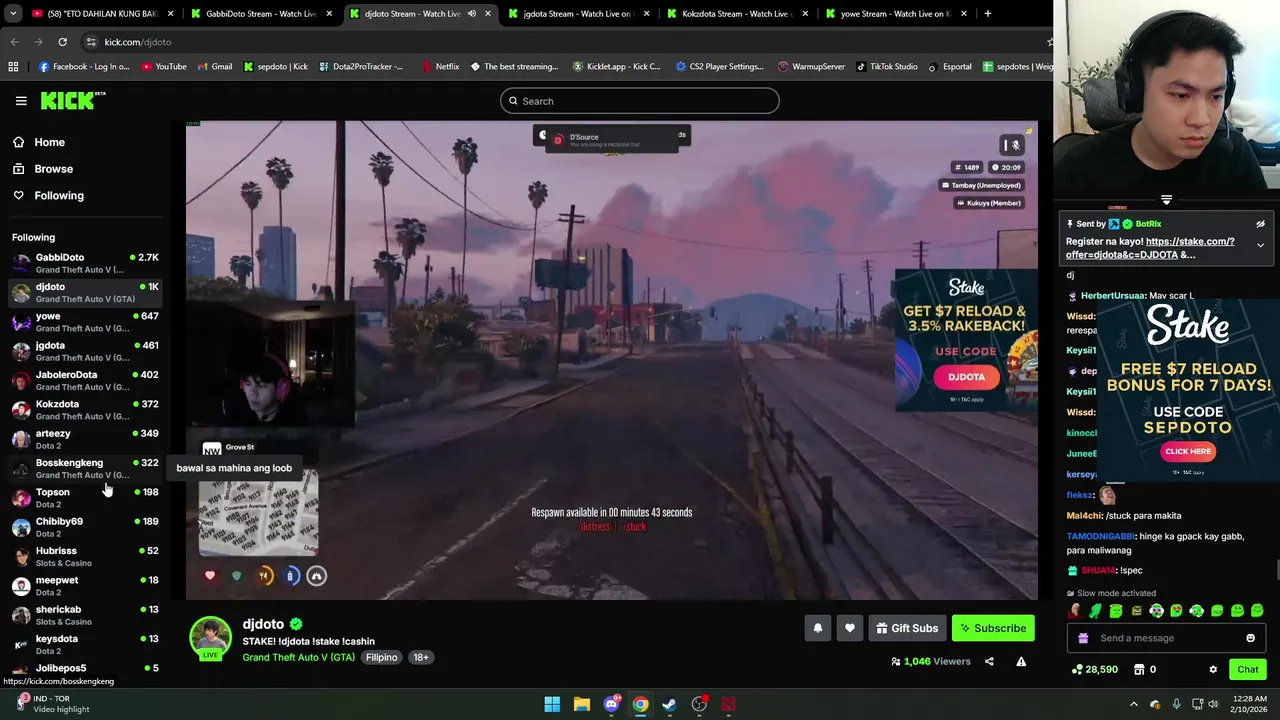Switch to the jgdota Stream tab
The image size is (1280, 720).
coord(577,14)
